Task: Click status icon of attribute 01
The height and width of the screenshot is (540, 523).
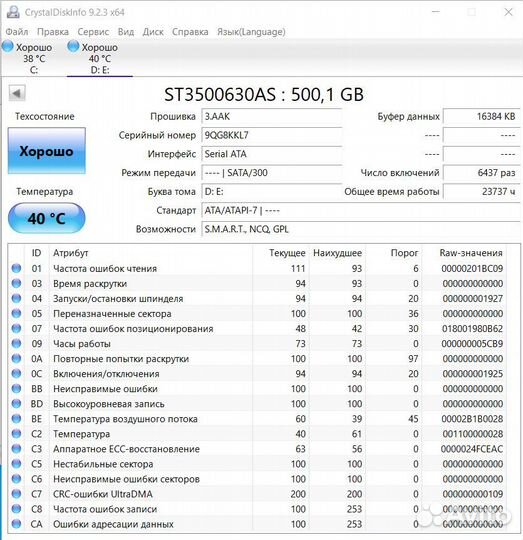Action: [16, 268]
